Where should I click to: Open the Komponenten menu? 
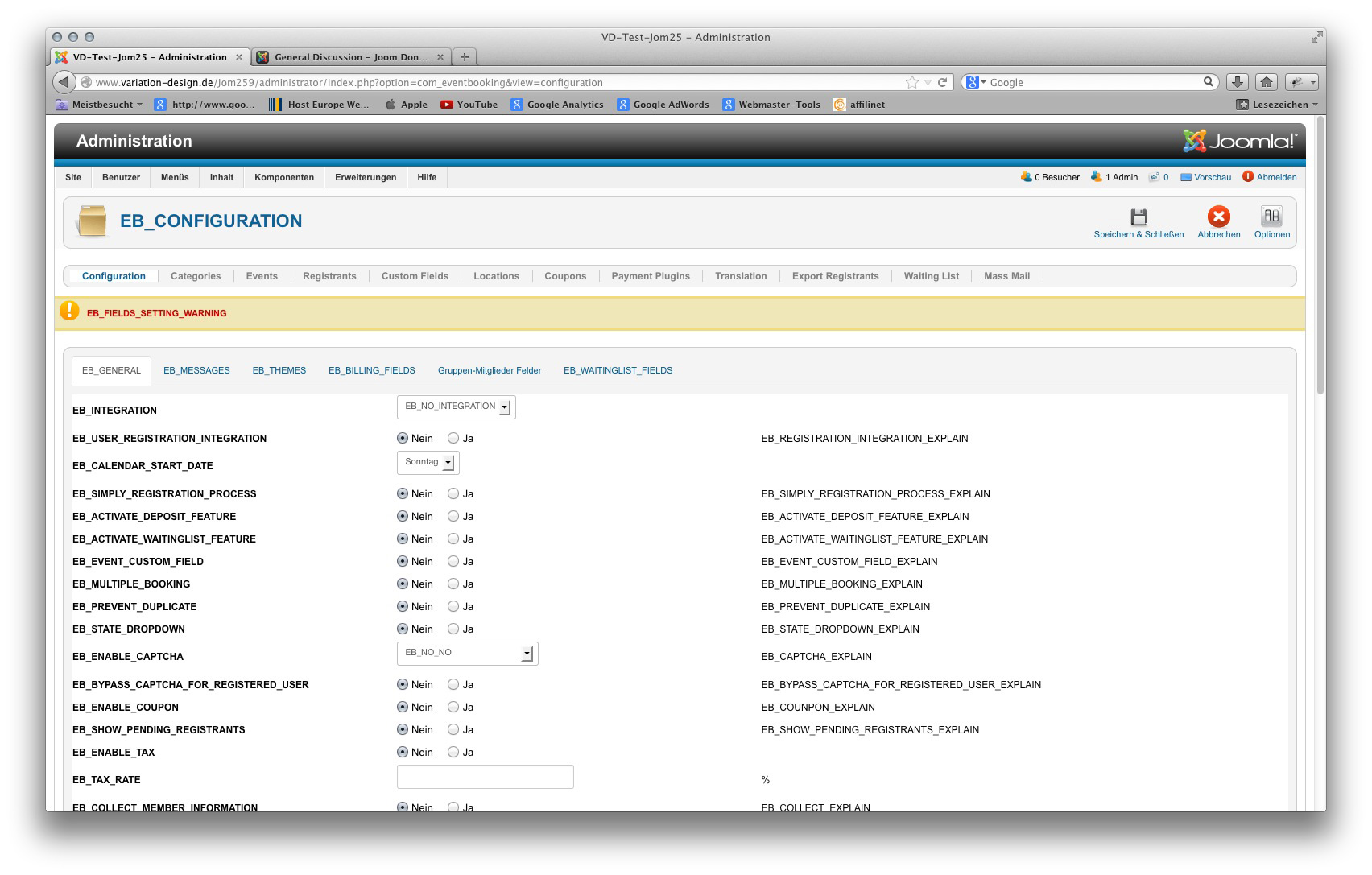[x=284, y=178]
